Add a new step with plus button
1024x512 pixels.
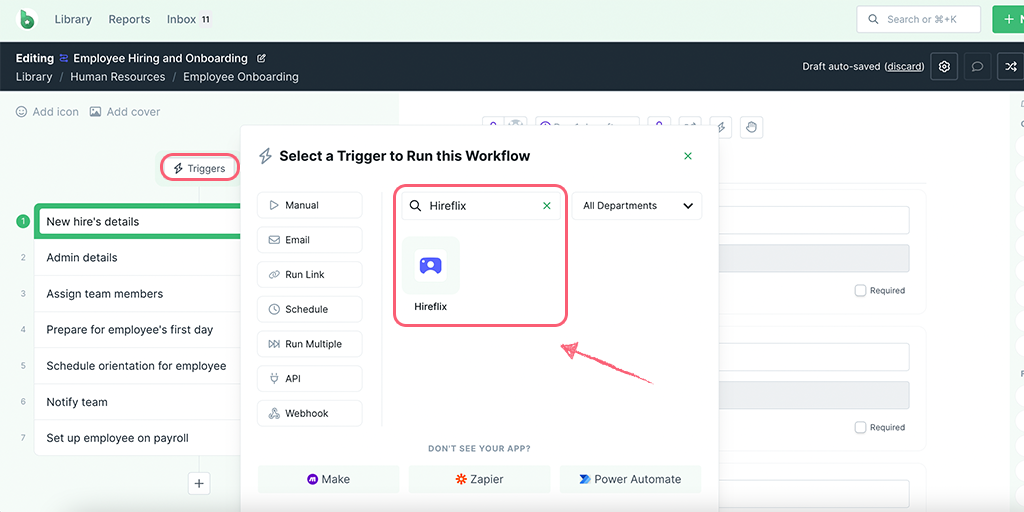[x=199, y=484]
